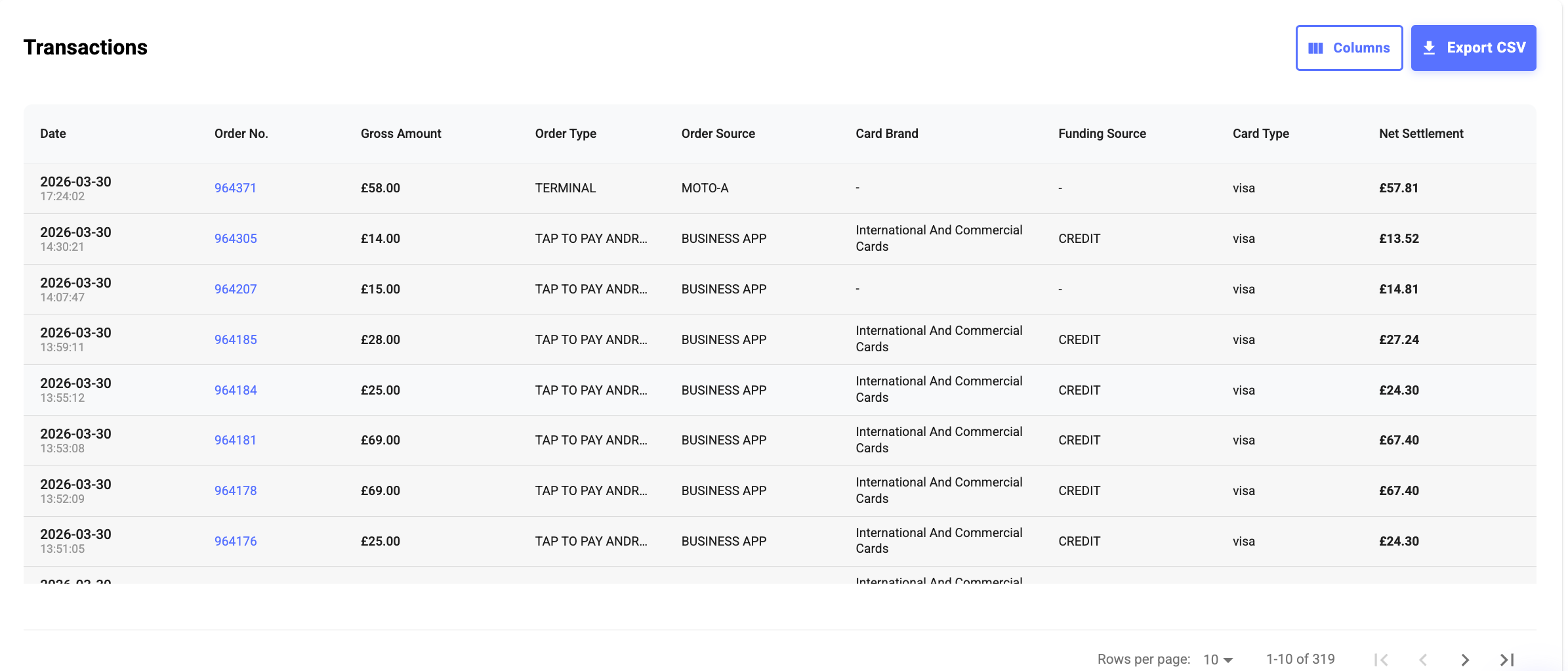Image resolution: width=1568 pixels, height=671 pixels.
Task: Open order 964184 link
Action: coord(236,391)
